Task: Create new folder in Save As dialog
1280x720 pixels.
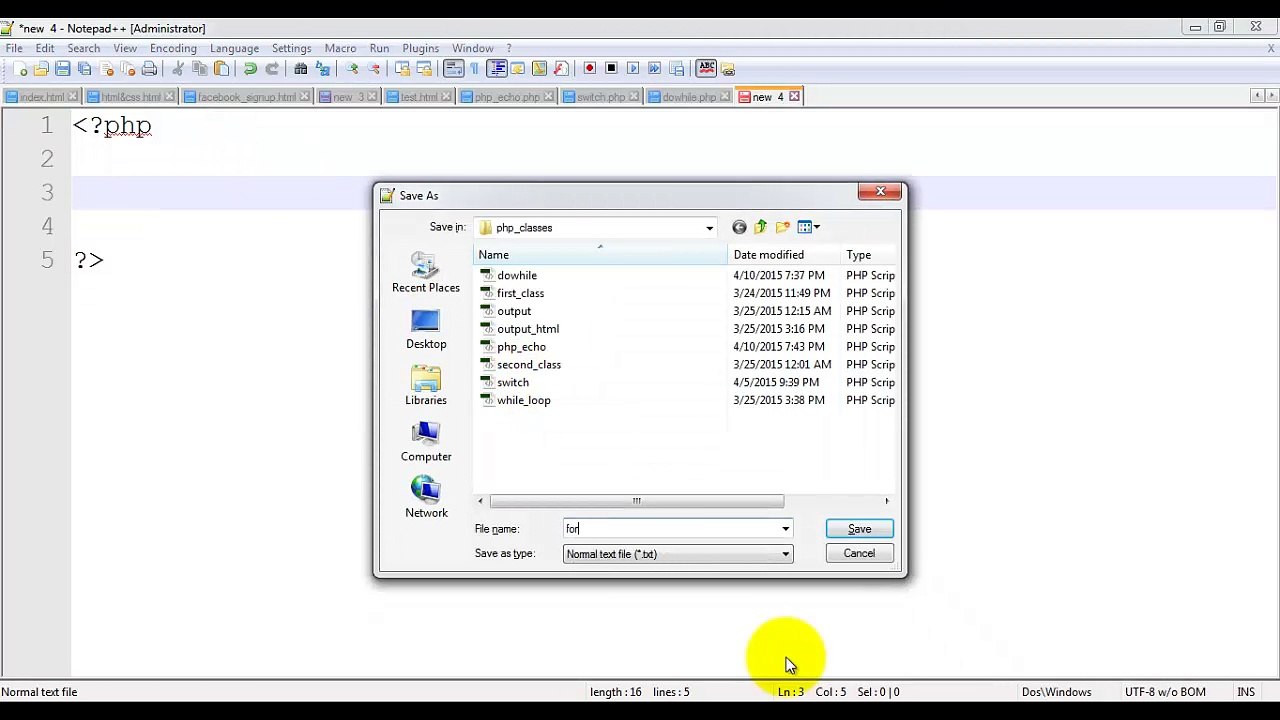Action: [x=783, y=228]
